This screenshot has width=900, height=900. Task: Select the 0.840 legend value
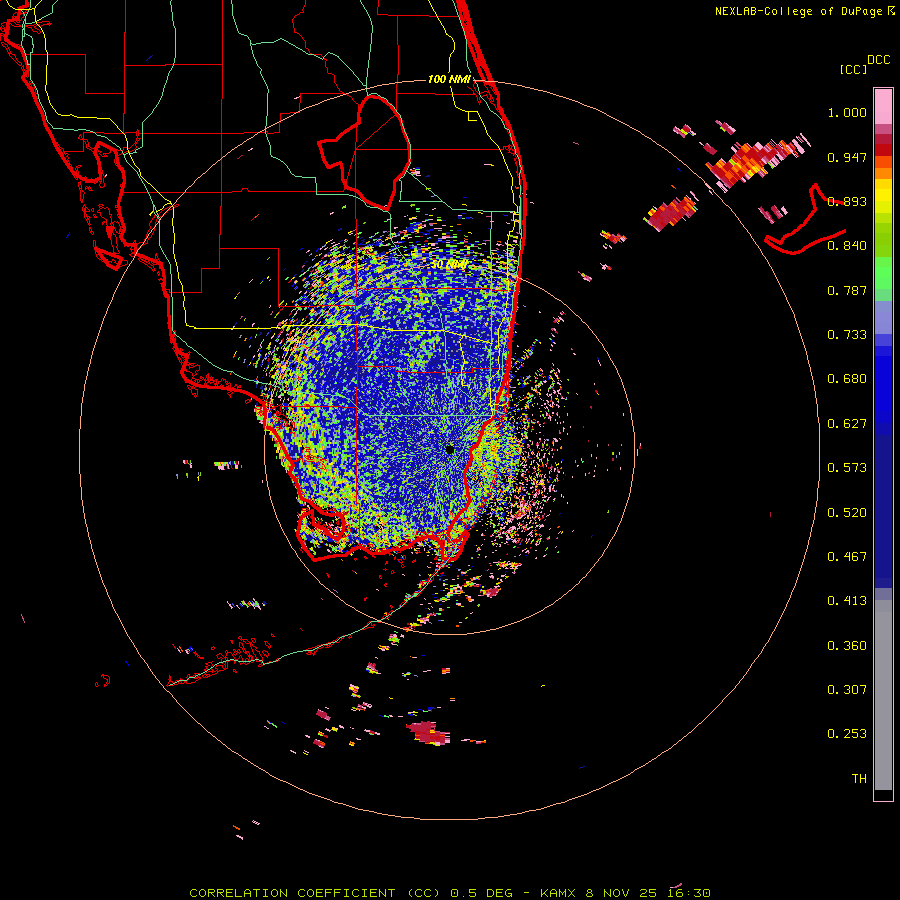pos(847,246)
